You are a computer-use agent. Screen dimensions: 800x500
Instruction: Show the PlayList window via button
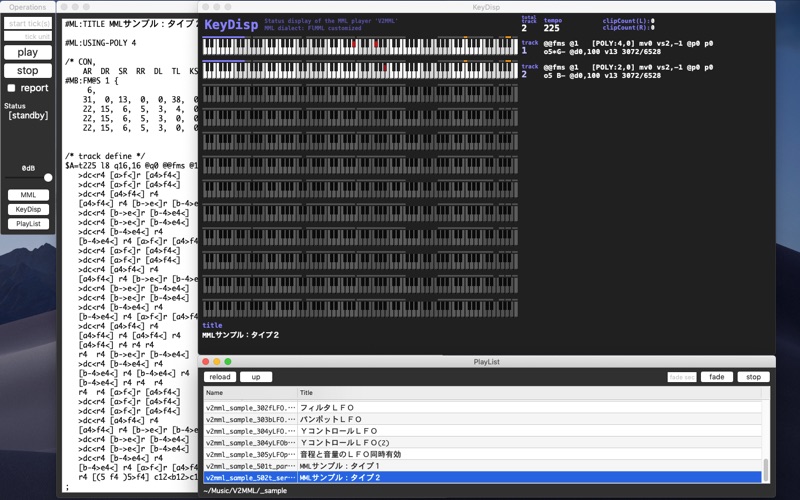(x=28, y=223)
